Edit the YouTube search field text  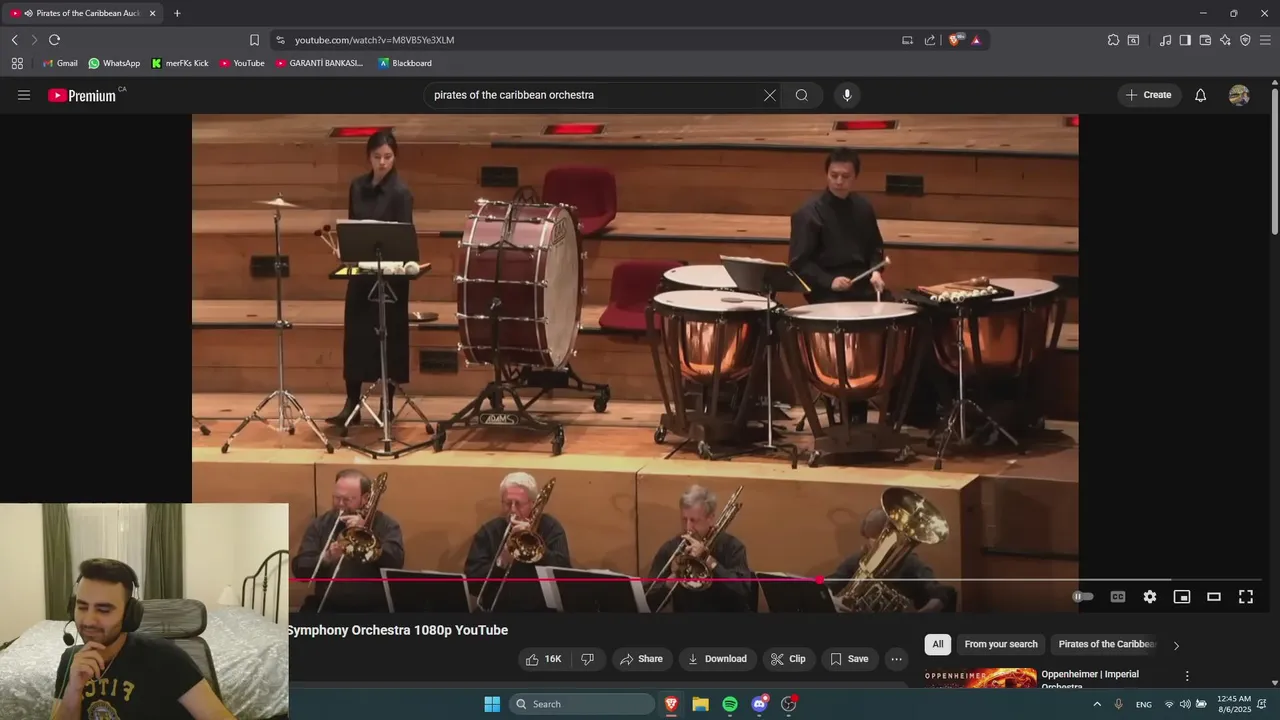(595, 95)
